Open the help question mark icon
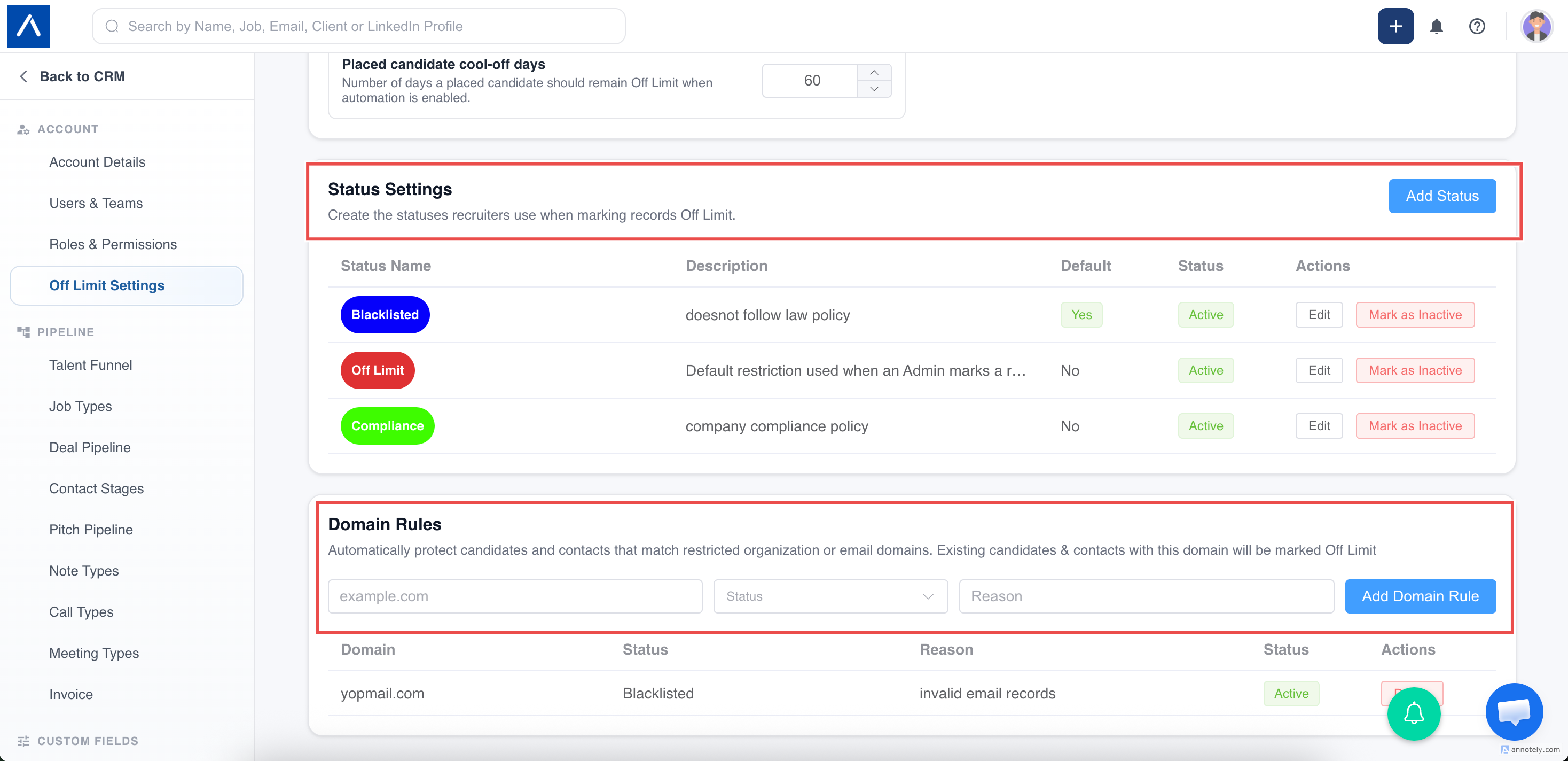Viewport: 1568px width, 761px height. [1477, 26]
